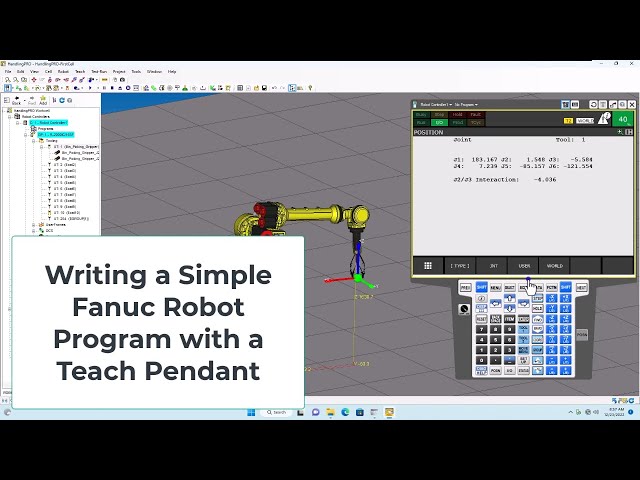640x480 pixels.
Task: Click the split-window icon in POSITION bar
Action: click(x=629, y=132)
